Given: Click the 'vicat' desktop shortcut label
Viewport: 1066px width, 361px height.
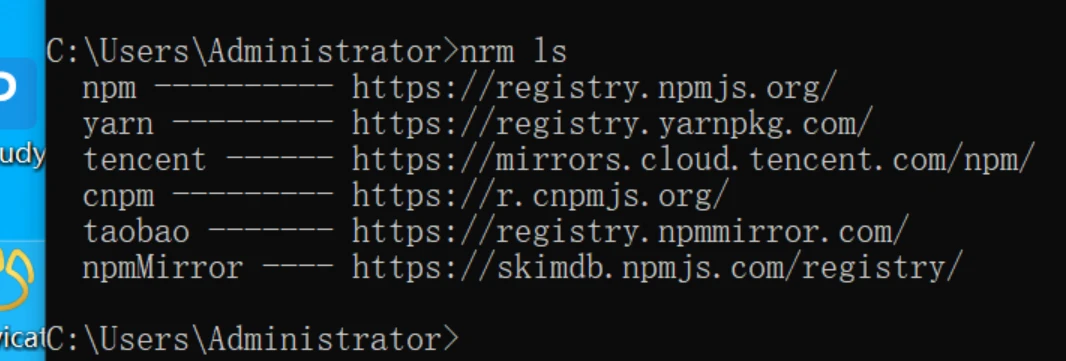Looking at the screenshot, I should pos(22,337).
